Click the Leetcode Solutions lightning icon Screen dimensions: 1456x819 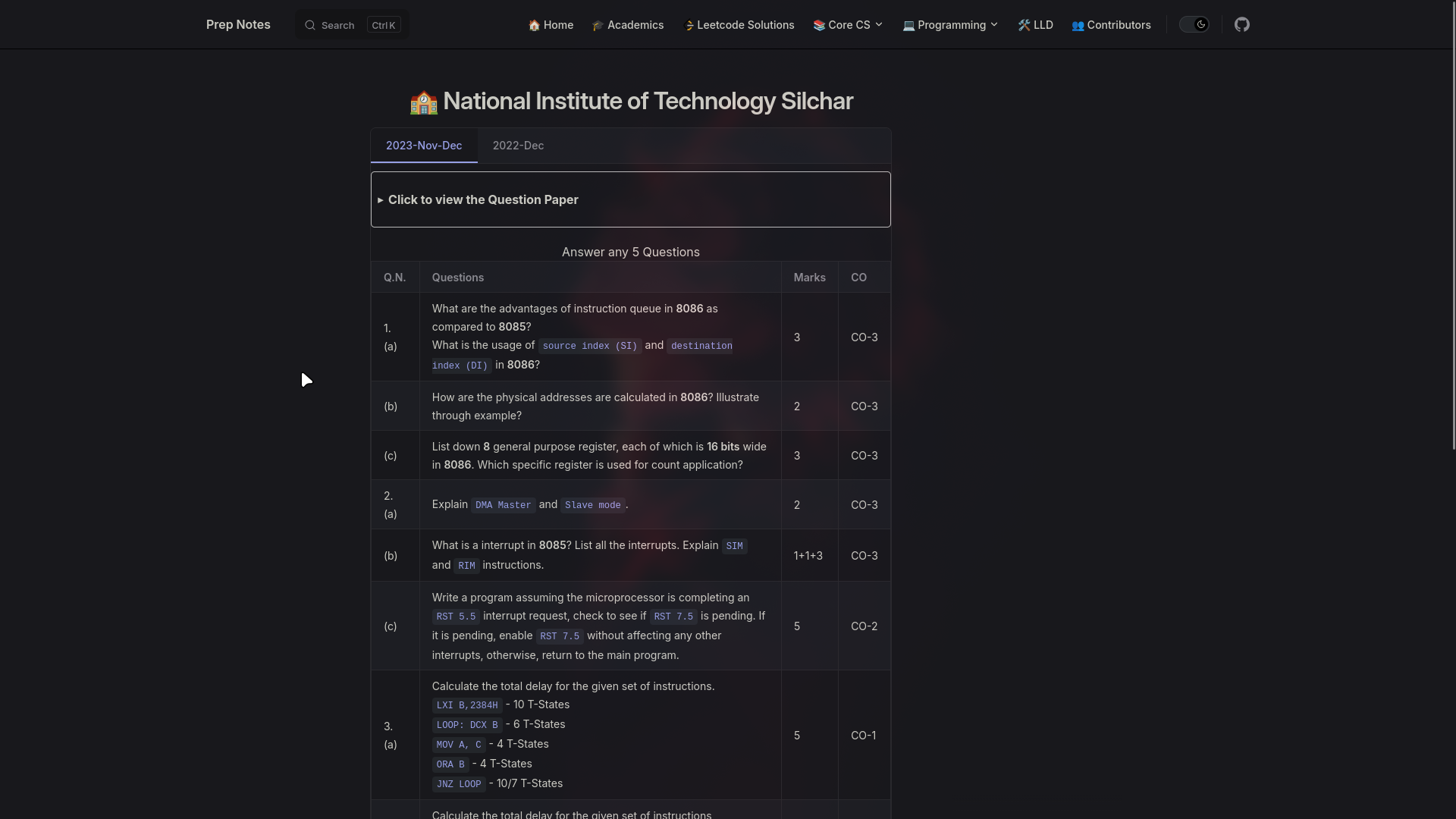click(690, 25)
